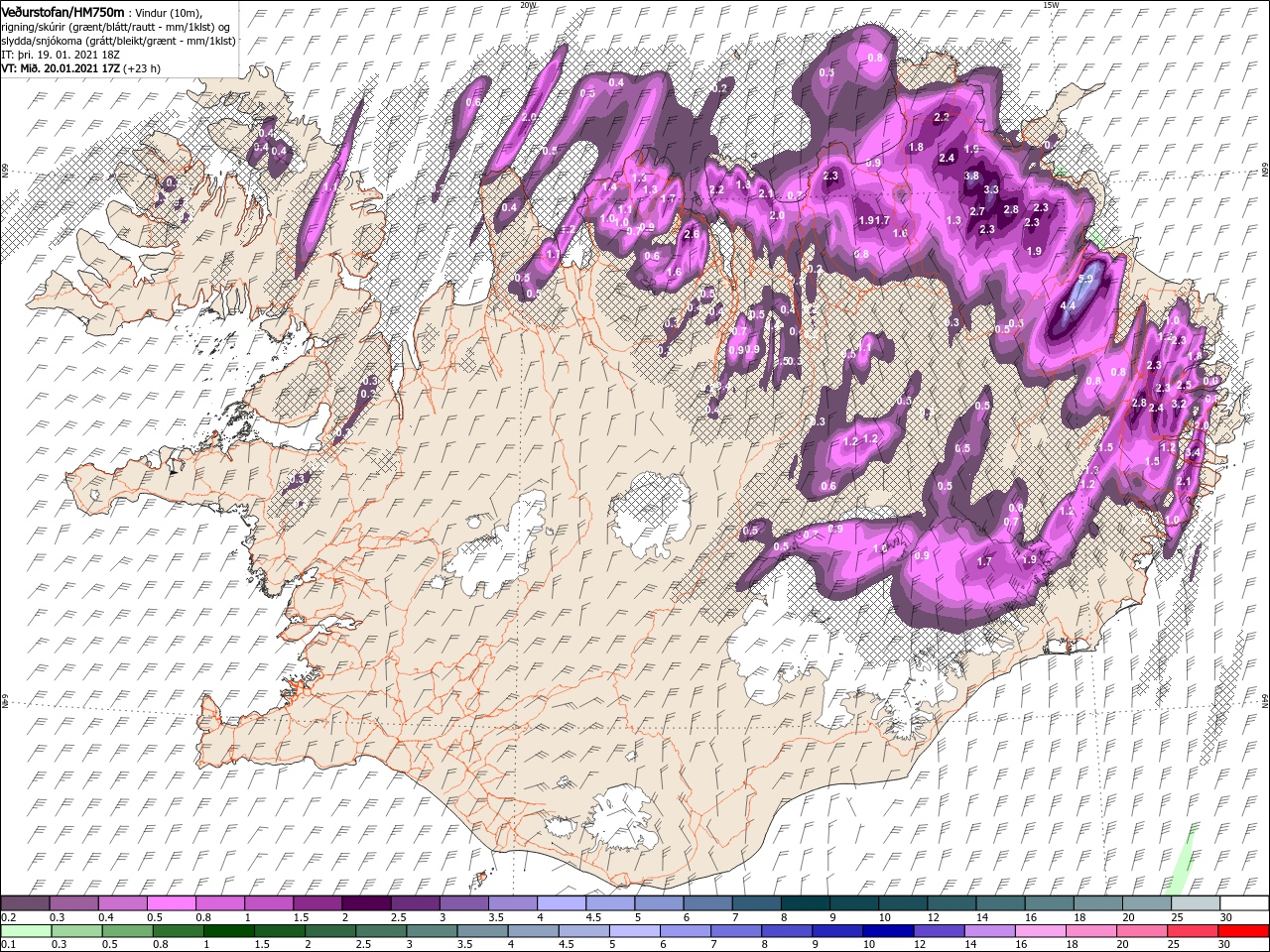Click the 3.3 snowfall value on the map
Viewport: 1270px width, 952px height.
[990, 188]
